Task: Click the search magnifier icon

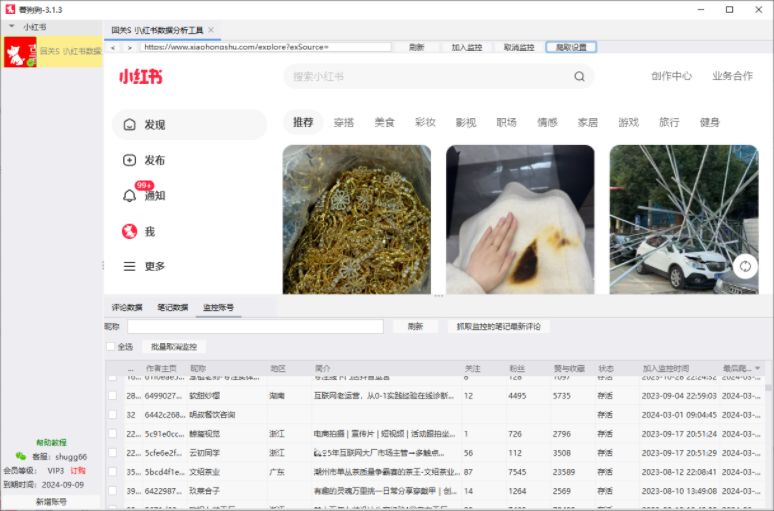Action: click(579, 77)
